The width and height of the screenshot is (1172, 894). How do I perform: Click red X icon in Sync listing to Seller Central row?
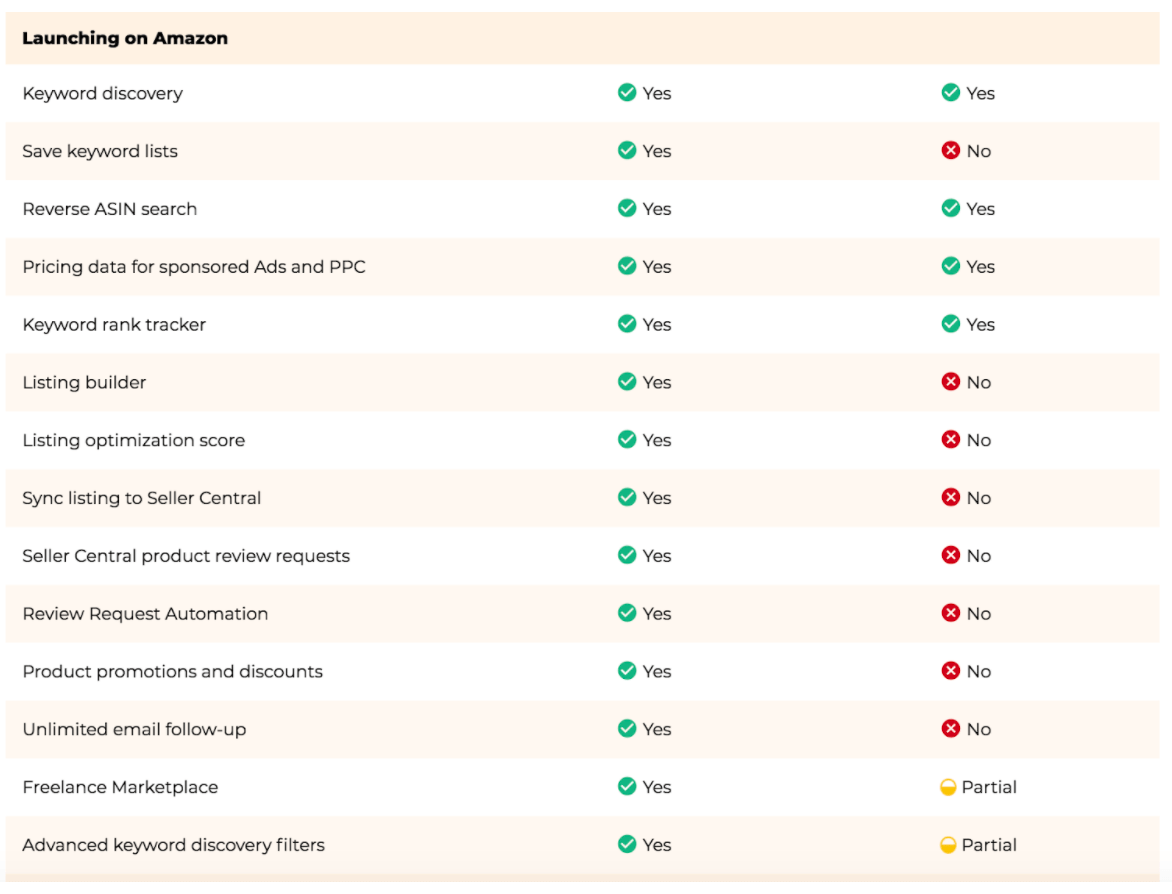951,498
